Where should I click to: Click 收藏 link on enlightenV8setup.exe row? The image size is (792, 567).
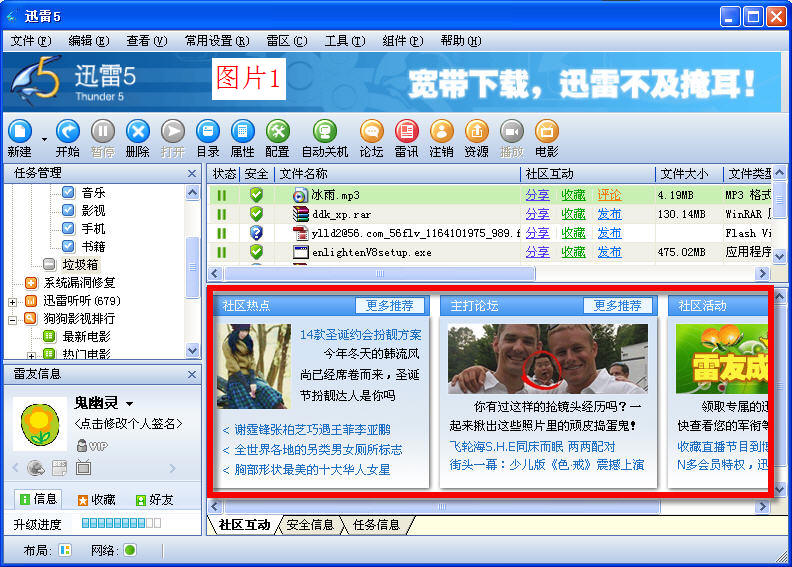[573, 252]
